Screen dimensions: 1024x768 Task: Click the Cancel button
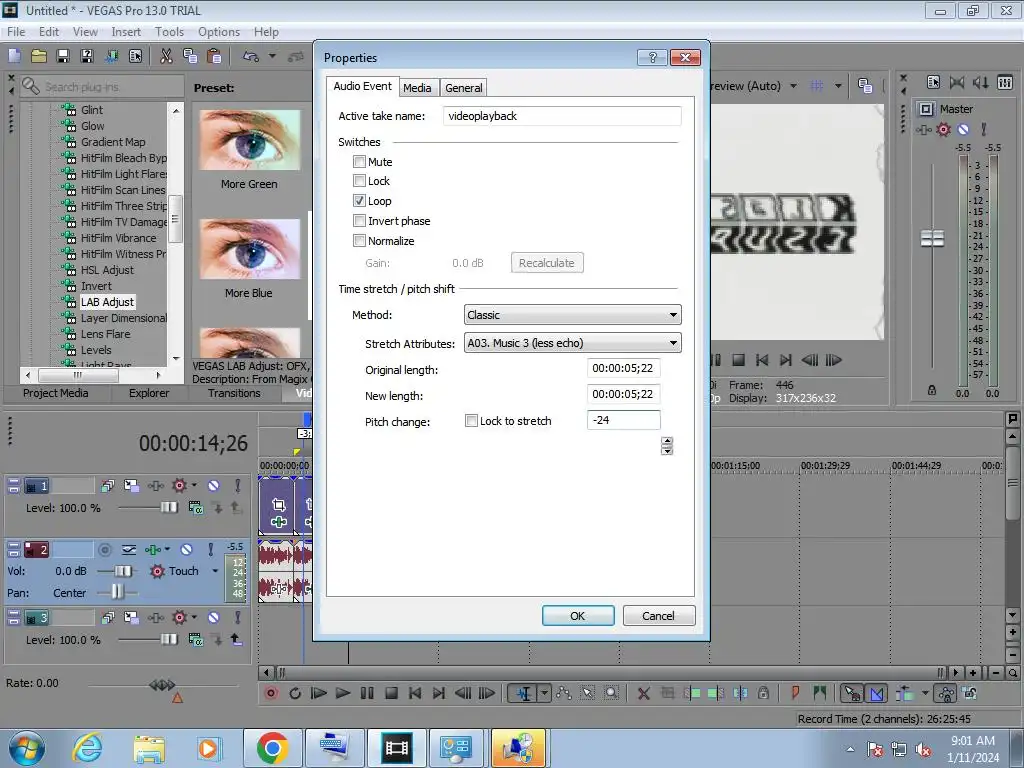(658, 616)
